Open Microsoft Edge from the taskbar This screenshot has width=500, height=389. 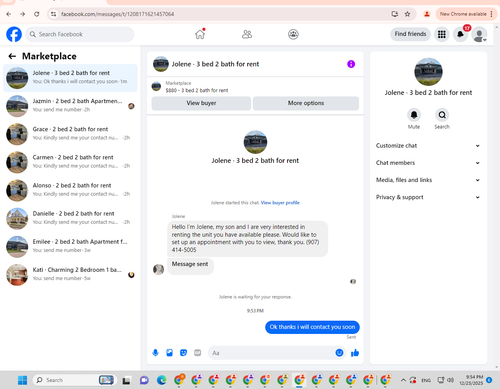coord(162,380)
